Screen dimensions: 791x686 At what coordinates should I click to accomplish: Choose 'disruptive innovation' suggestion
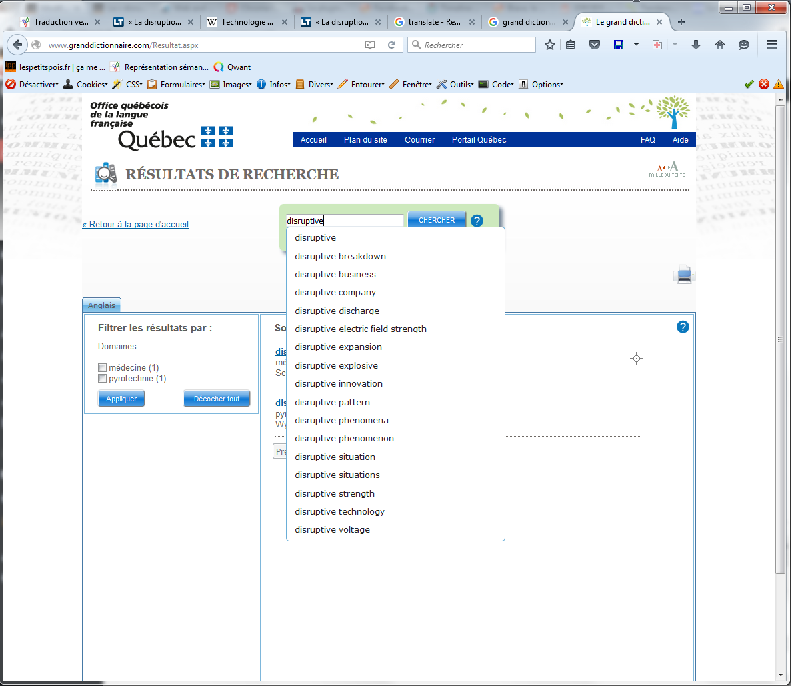point(396,384)
